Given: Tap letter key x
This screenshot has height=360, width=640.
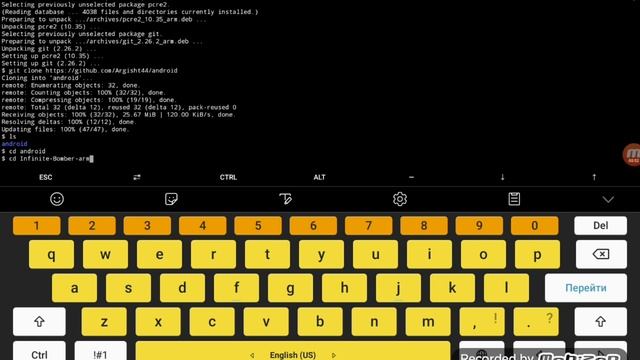Looking at the screenshot, I should click(x=158, y=322).
